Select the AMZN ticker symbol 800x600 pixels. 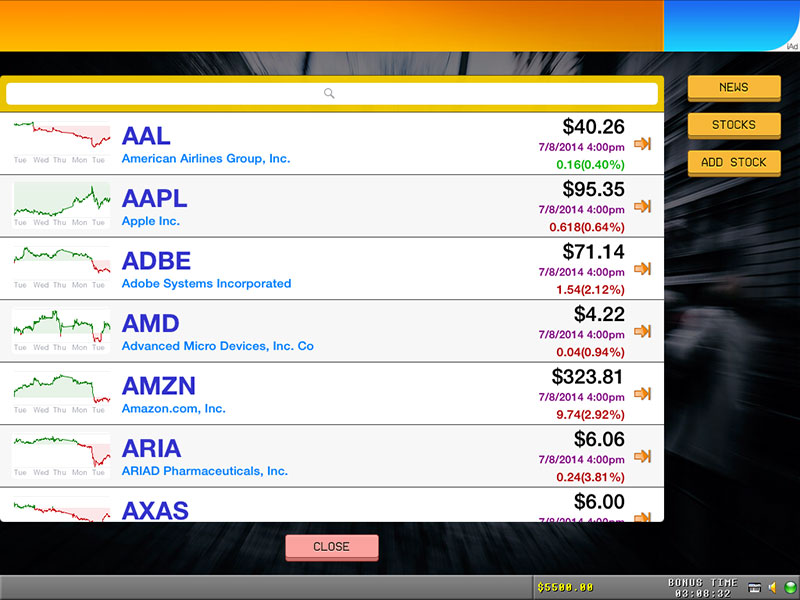(159, 386)
